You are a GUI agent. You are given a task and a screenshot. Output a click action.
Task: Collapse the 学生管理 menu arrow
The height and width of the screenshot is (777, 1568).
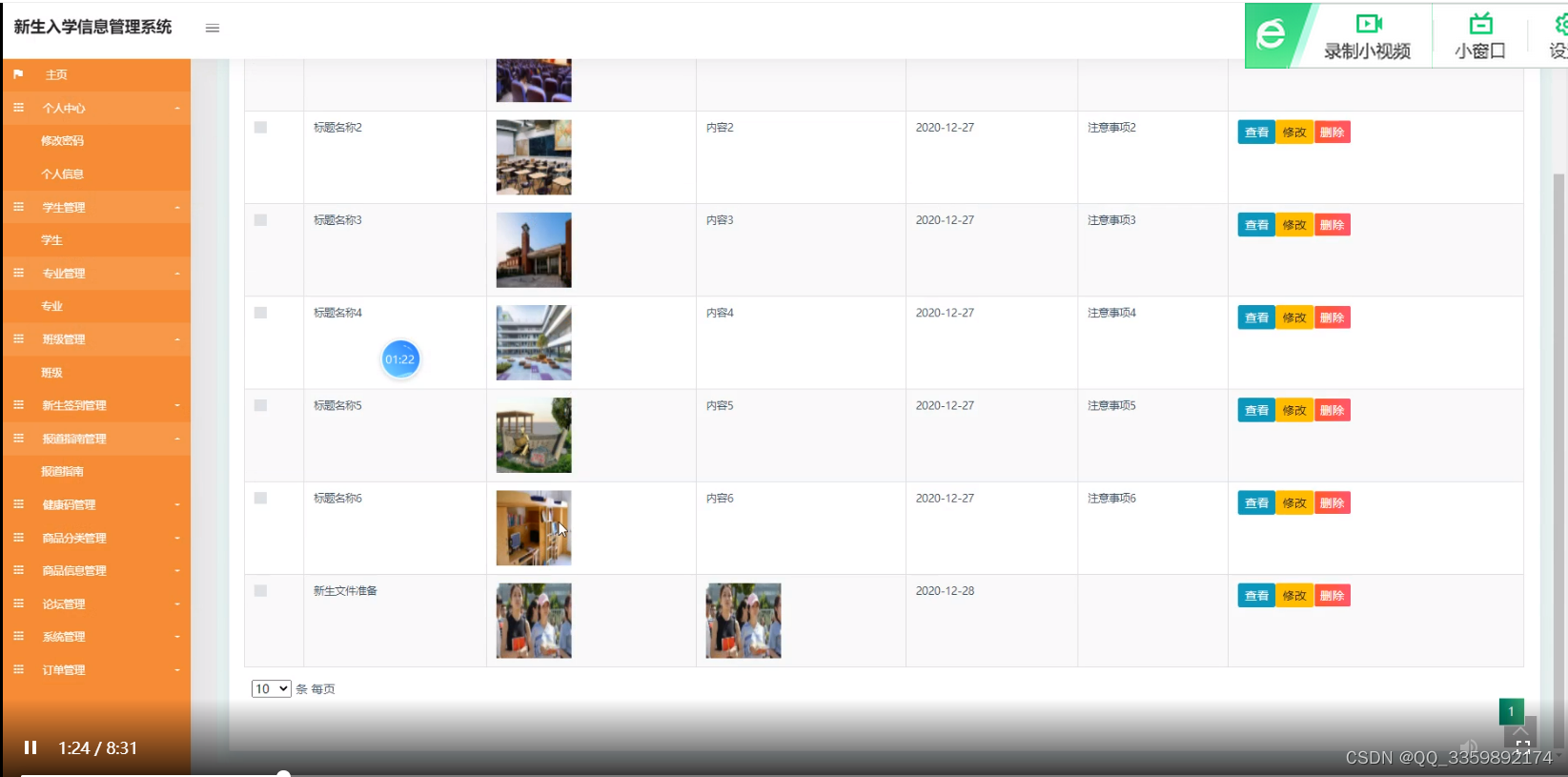pos(177,207)
